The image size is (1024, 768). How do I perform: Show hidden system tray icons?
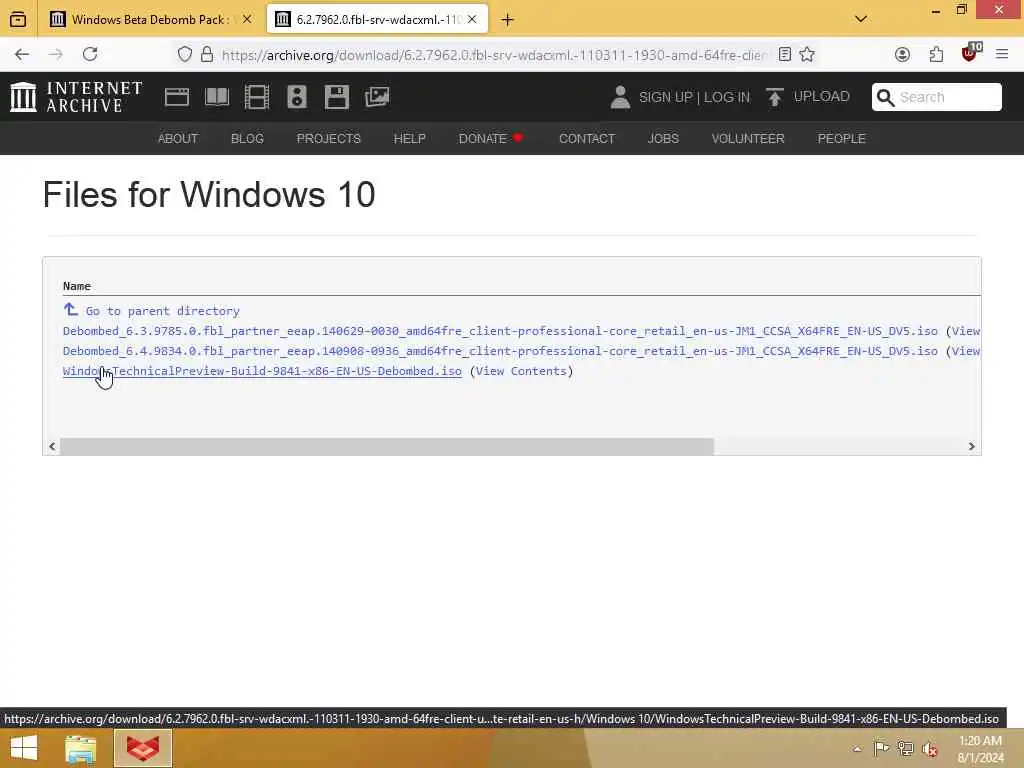point(857,748)
